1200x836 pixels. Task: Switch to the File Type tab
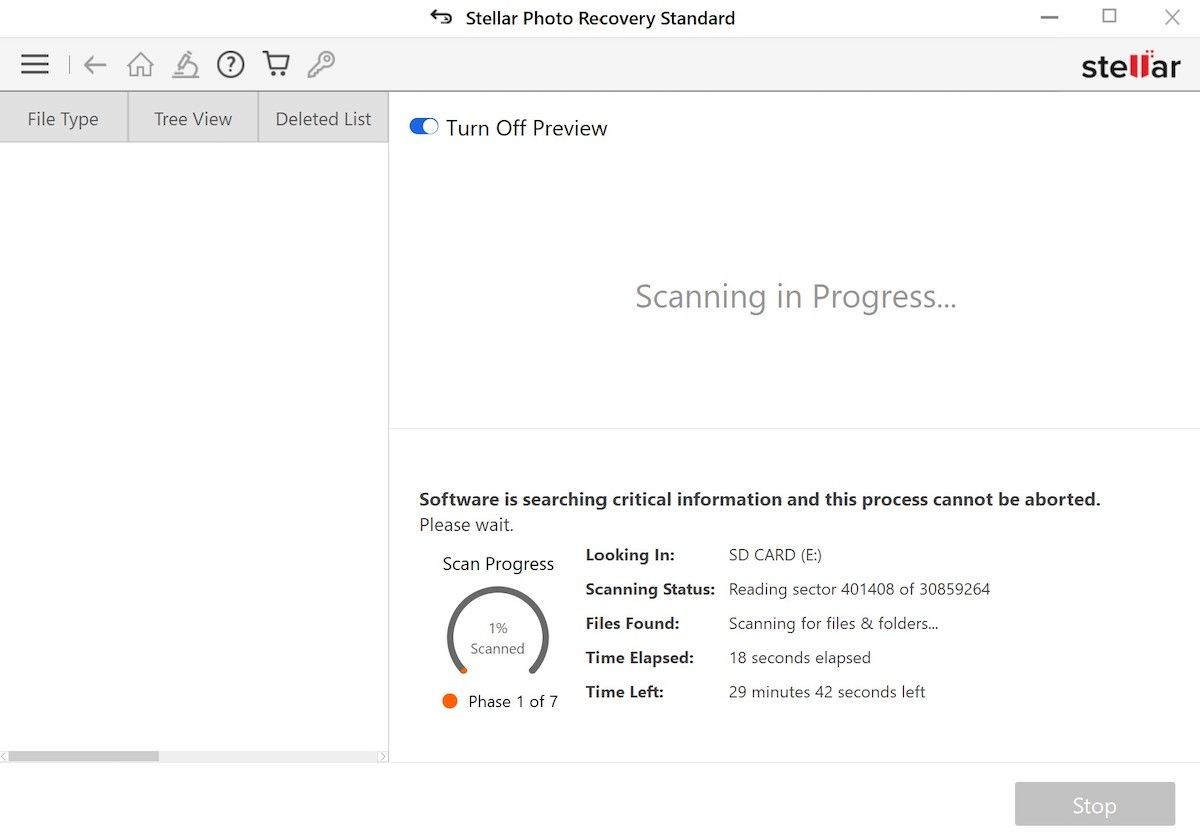pos(63,119)
